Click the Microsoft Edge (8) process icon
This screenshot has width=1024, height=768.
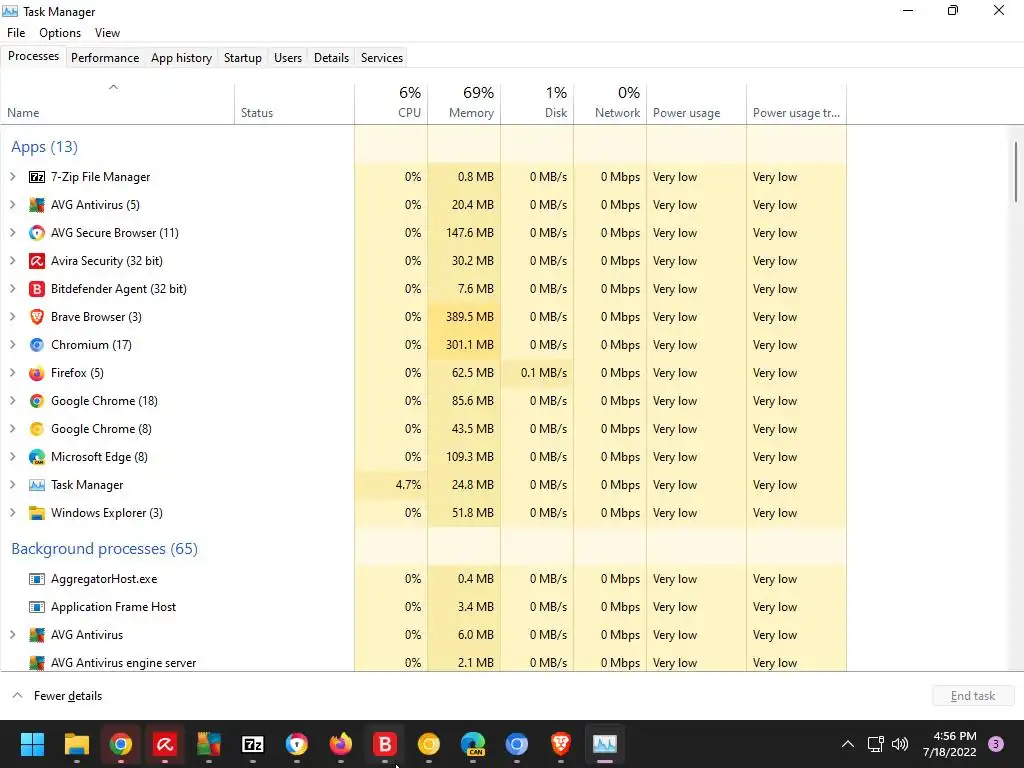point(37,457)
